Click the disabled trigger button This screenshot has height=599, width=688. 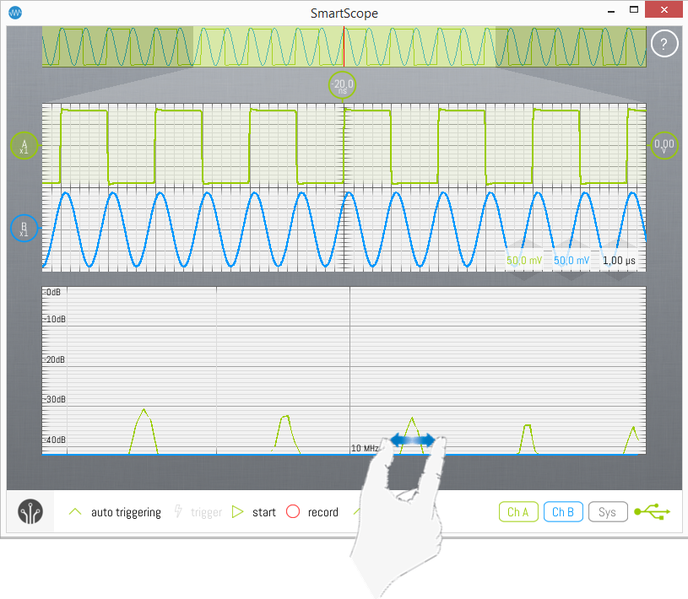point(198,512)
